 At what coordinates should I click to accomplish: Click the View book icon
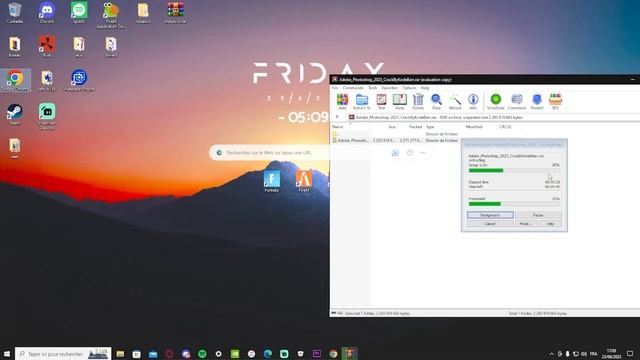(400, 101)
